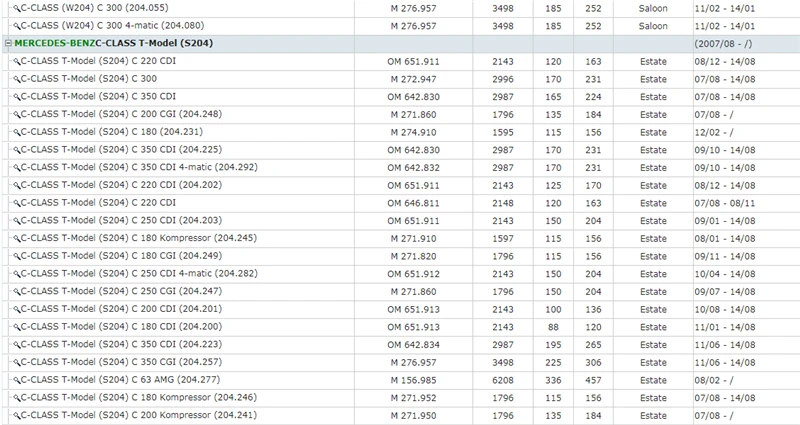
Task: Click magnifier icon for C 180 (204.231)
Action: [x=17, y=132]
